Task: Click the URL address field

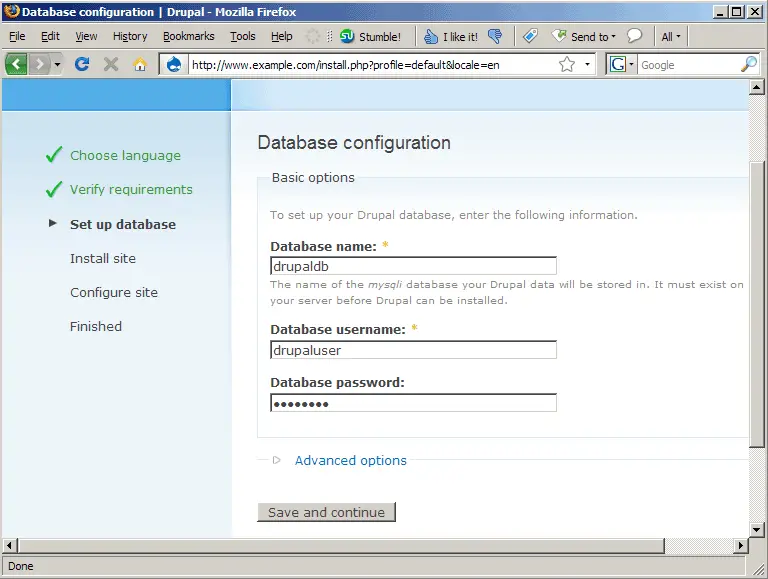Action: (x=372, y=65)
